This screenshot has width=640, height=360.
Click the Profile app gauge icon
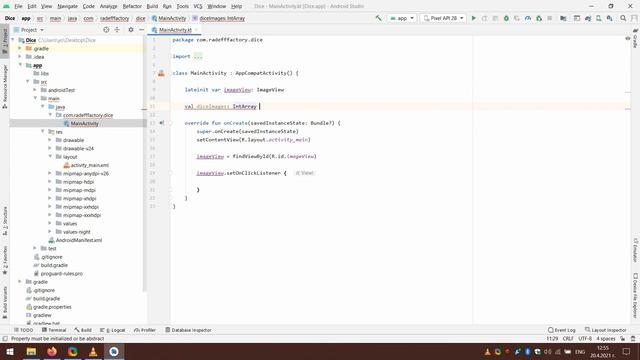pyautogui.click(x=528, y=18)
